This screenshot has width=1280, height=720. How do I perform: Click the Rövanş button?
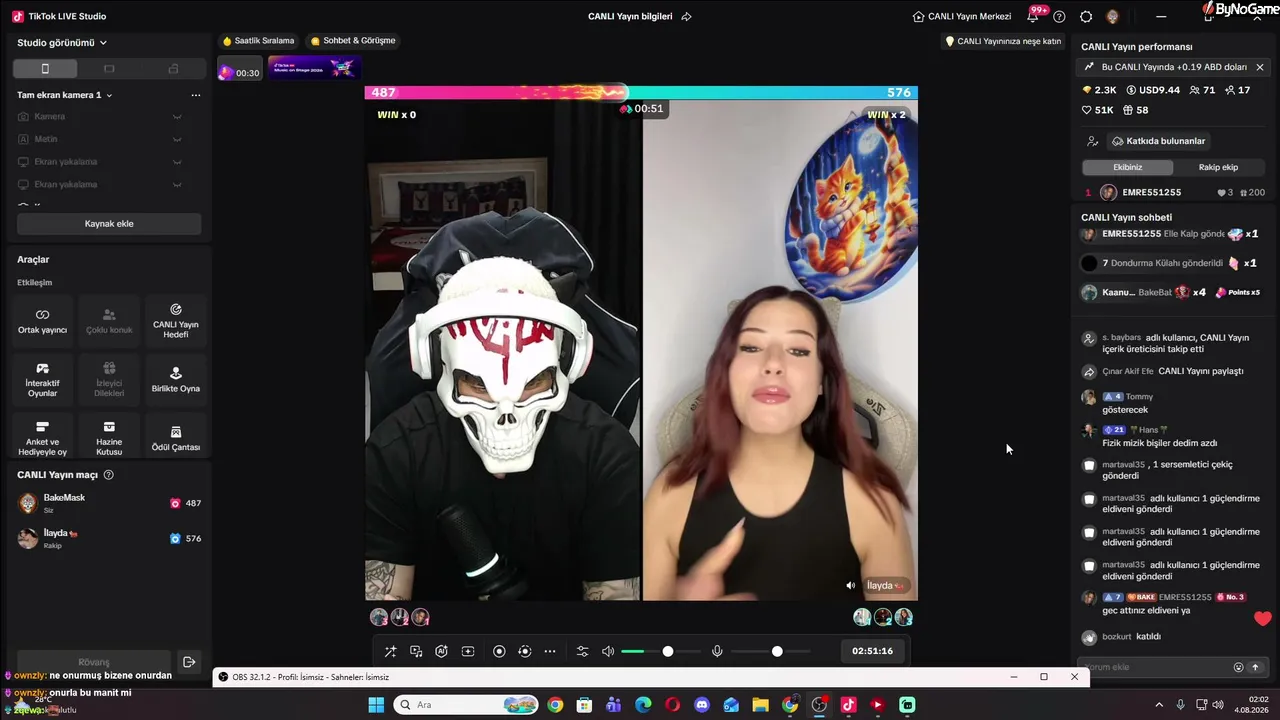click(94, 662)
